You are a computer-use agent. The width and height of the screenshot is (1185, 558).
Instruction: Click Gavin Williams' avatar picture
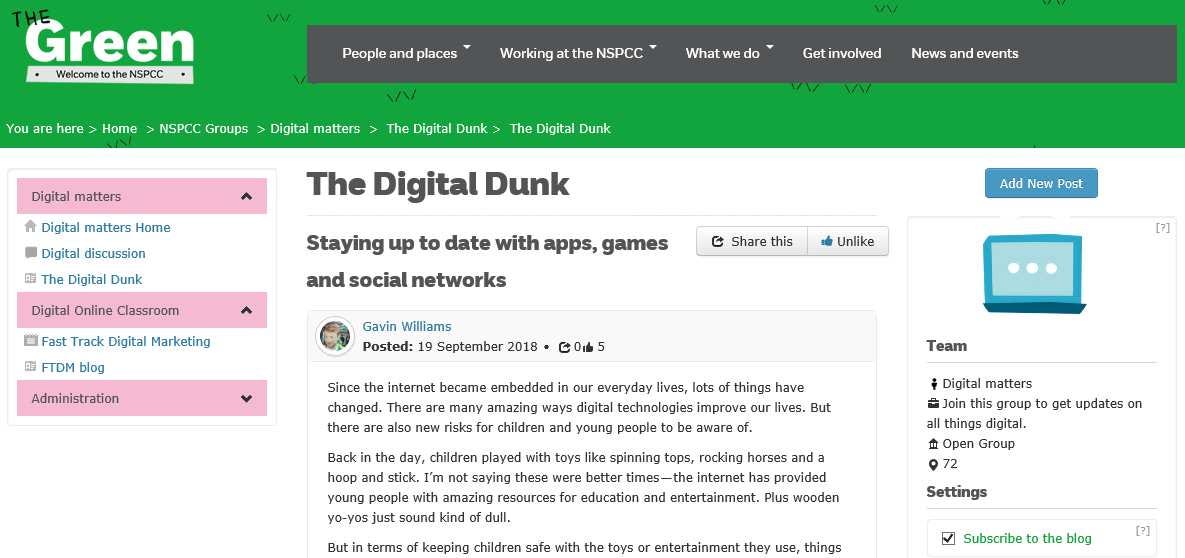point(335,336)
